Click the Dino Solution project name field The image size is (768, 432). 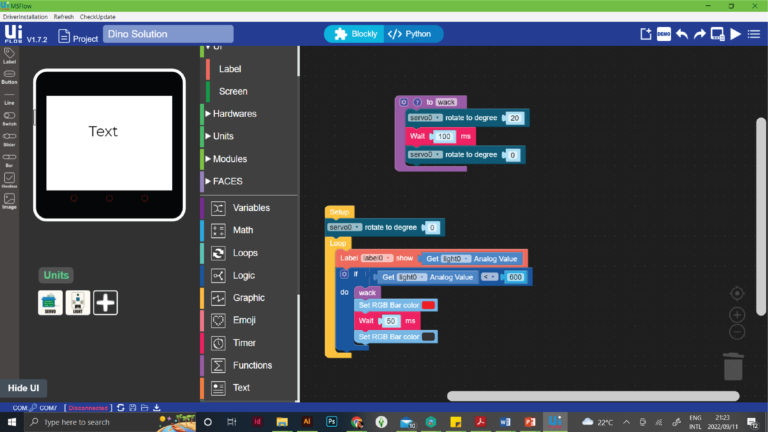pyautogui.click(x=168, y=34)
